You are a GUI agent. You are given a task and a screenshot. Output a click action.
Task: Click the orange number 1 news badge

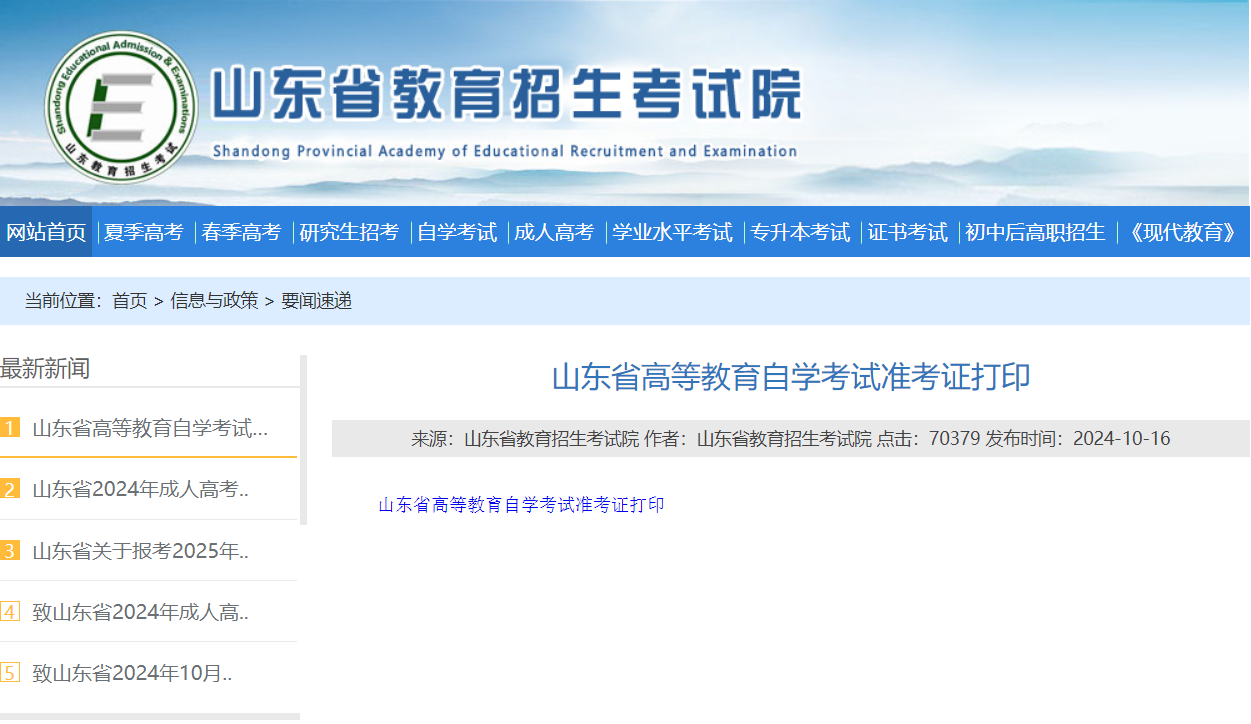click(10, 428)
